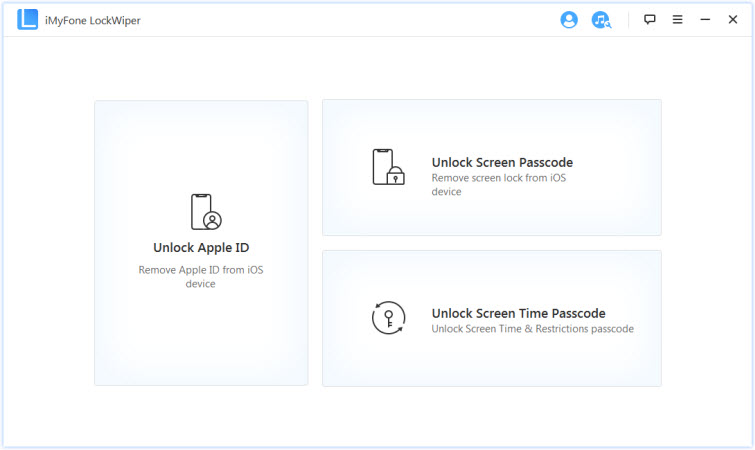Click the phone with person Apple ID icon
The height and width of the screenshot is (450, 755).
(205, 212)
